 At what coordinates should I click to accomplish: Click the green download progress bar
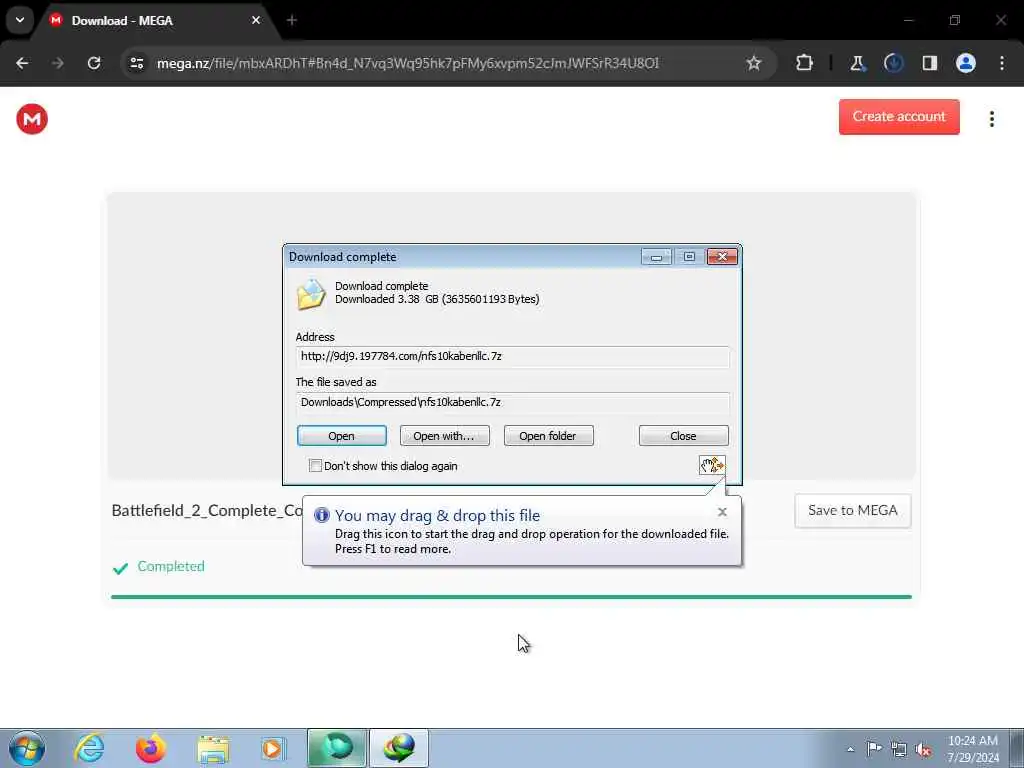[511, 597]
